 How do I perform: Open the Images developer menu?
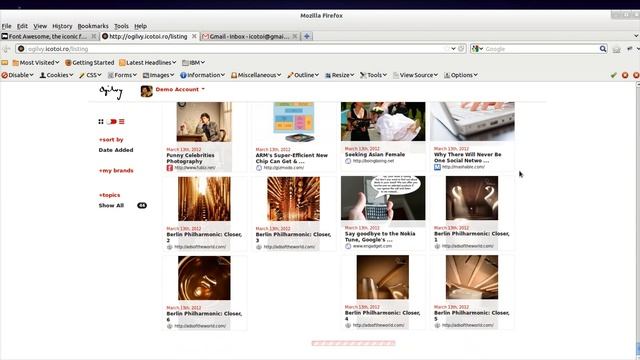click(158, 75)
